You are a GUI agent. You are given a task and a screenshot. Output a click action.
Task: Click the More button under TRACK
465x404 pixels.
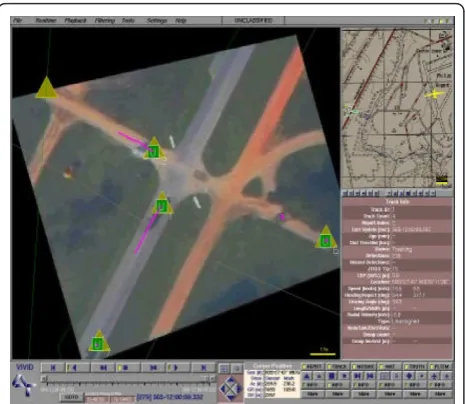(x=338, y=394)
